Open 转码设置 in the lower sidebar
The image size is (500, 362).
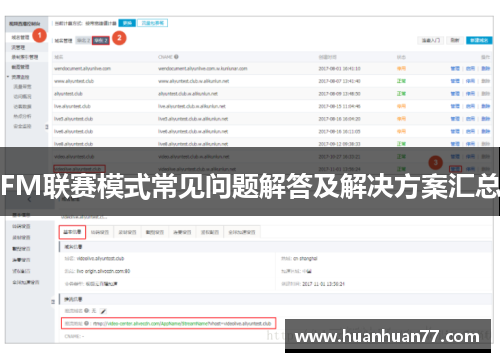21,226
